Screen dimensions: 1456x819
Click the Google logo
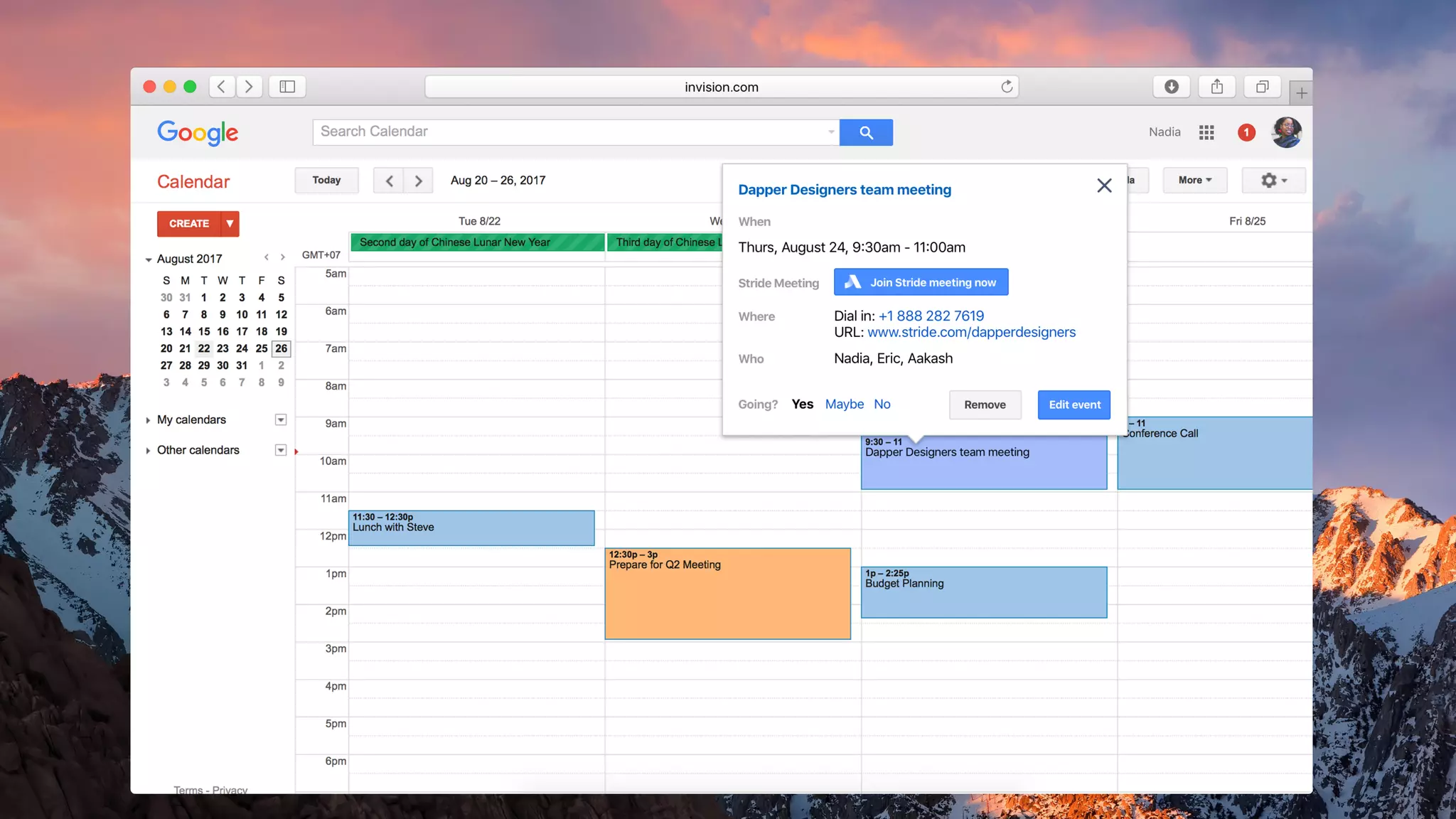pyautogui.click(x=198, y=132)
